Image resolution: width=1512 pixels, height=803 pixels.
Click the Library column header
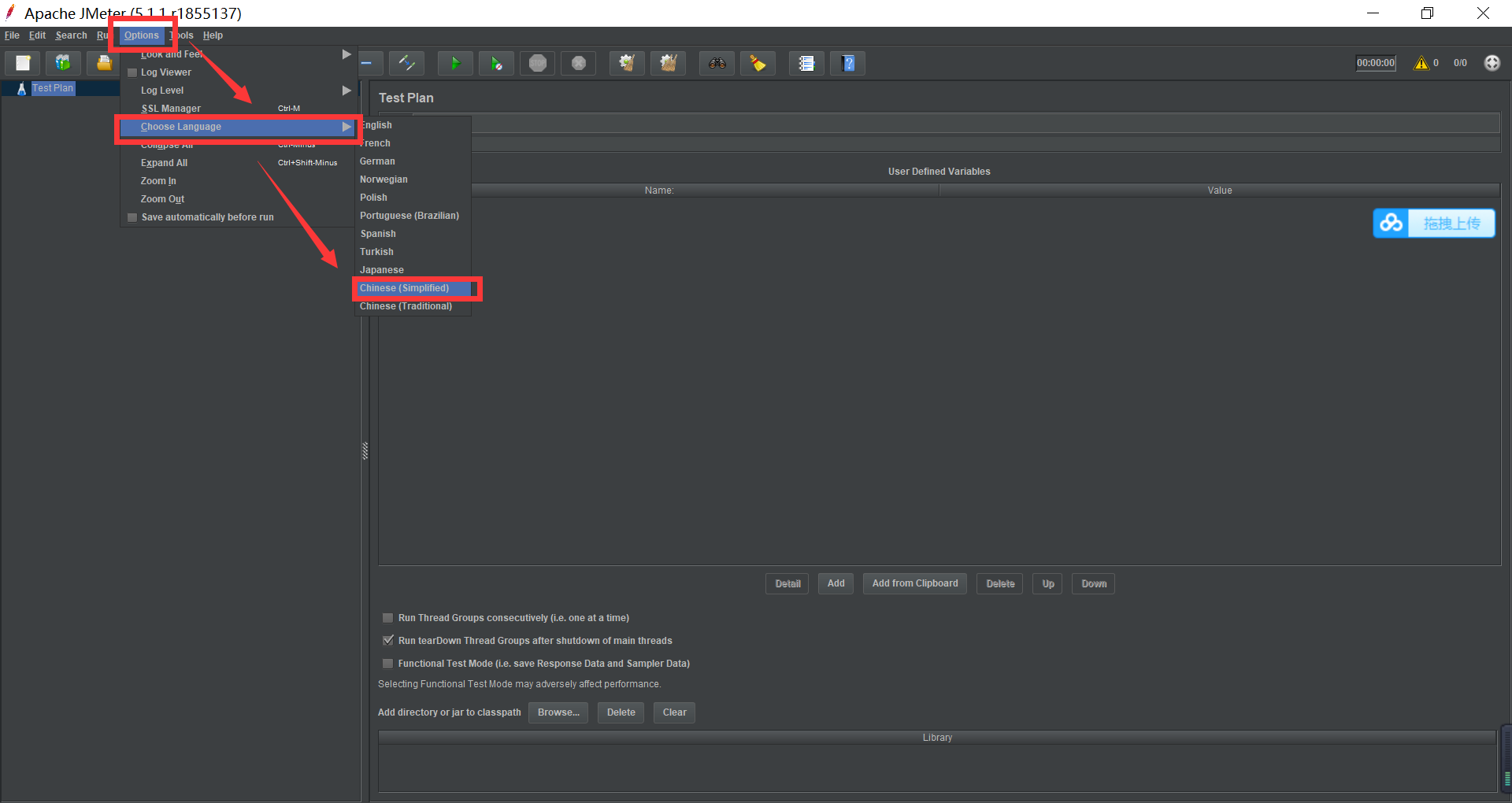point(937,738)
